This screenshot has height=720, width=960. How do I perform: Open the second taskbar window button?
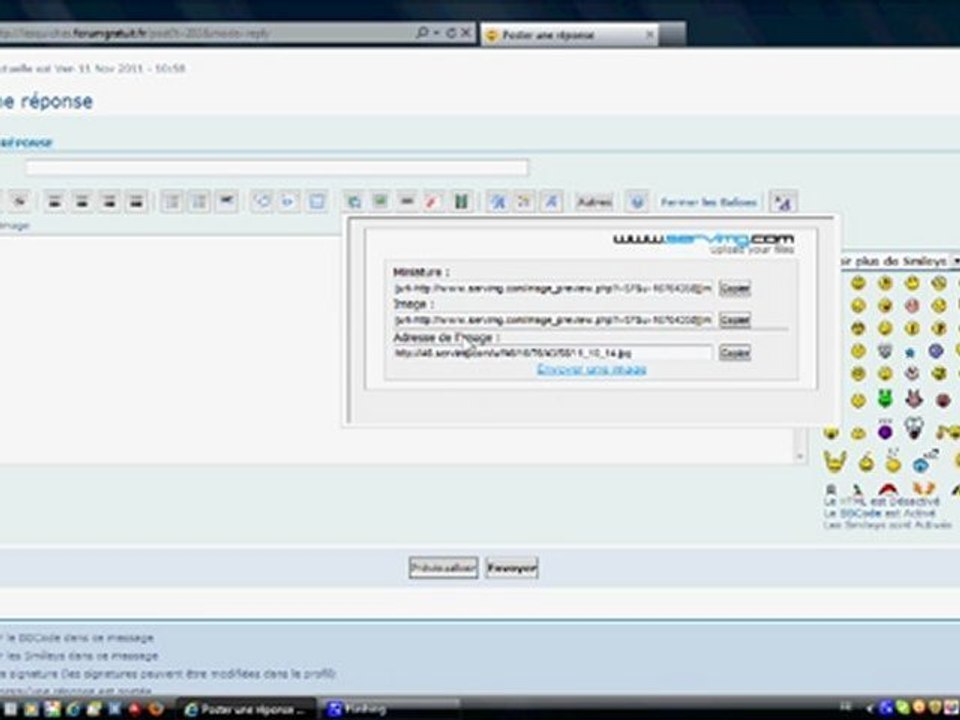point(389,709)
